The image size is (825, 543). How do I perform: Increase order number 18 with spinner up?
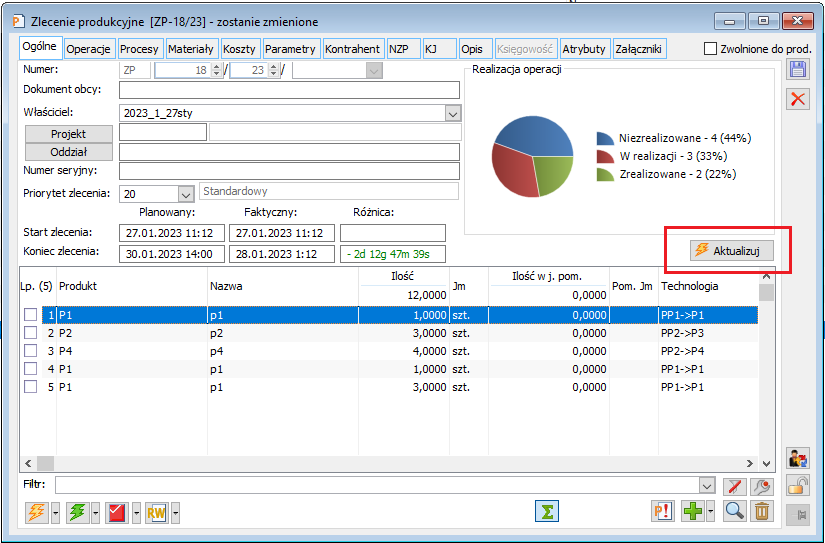[216, 66]
